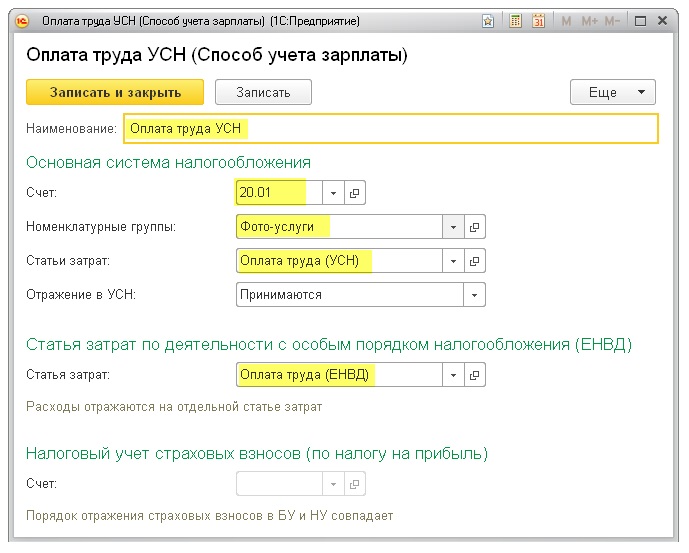Open the calendar icon in title bar
The image size is (689, 553).
tap(538, 21)
